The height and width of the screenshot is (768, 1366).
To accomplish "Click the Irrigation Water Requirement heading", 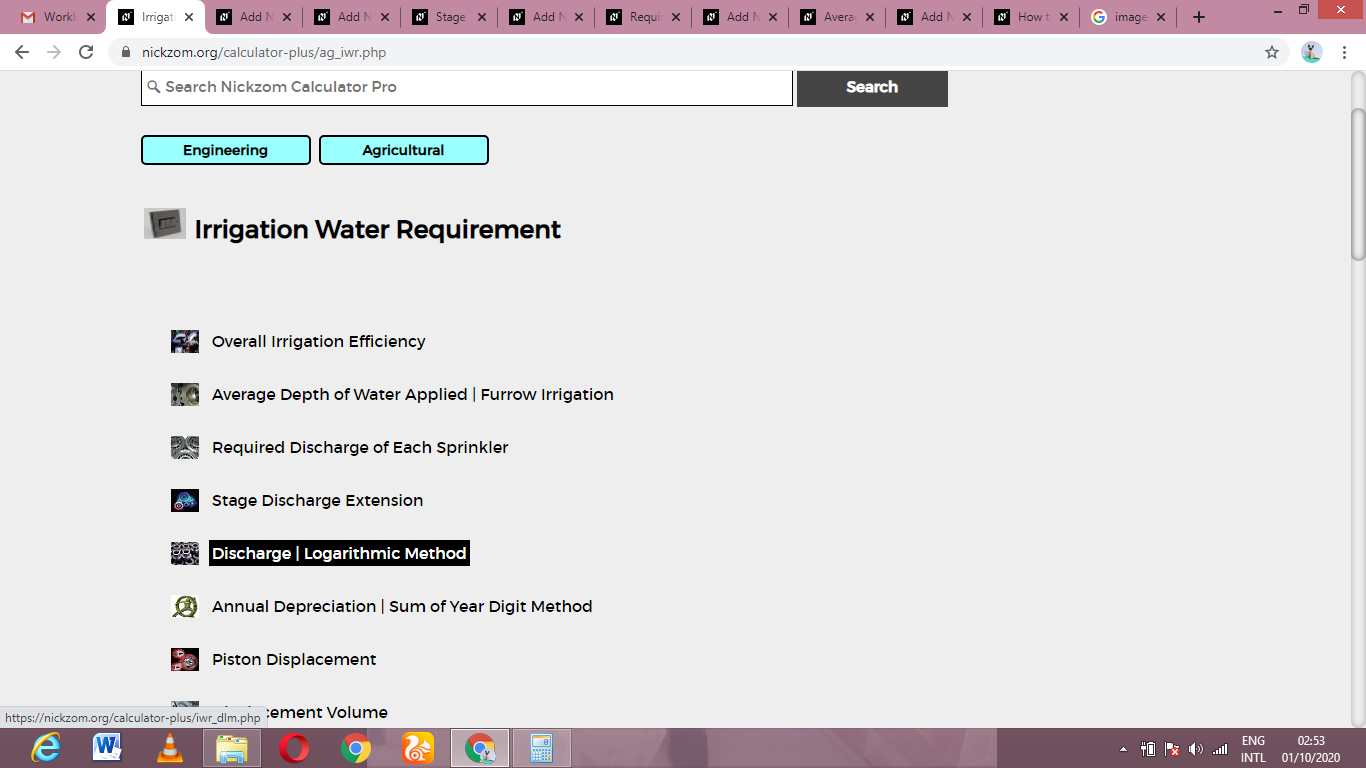I will [378, 229].
